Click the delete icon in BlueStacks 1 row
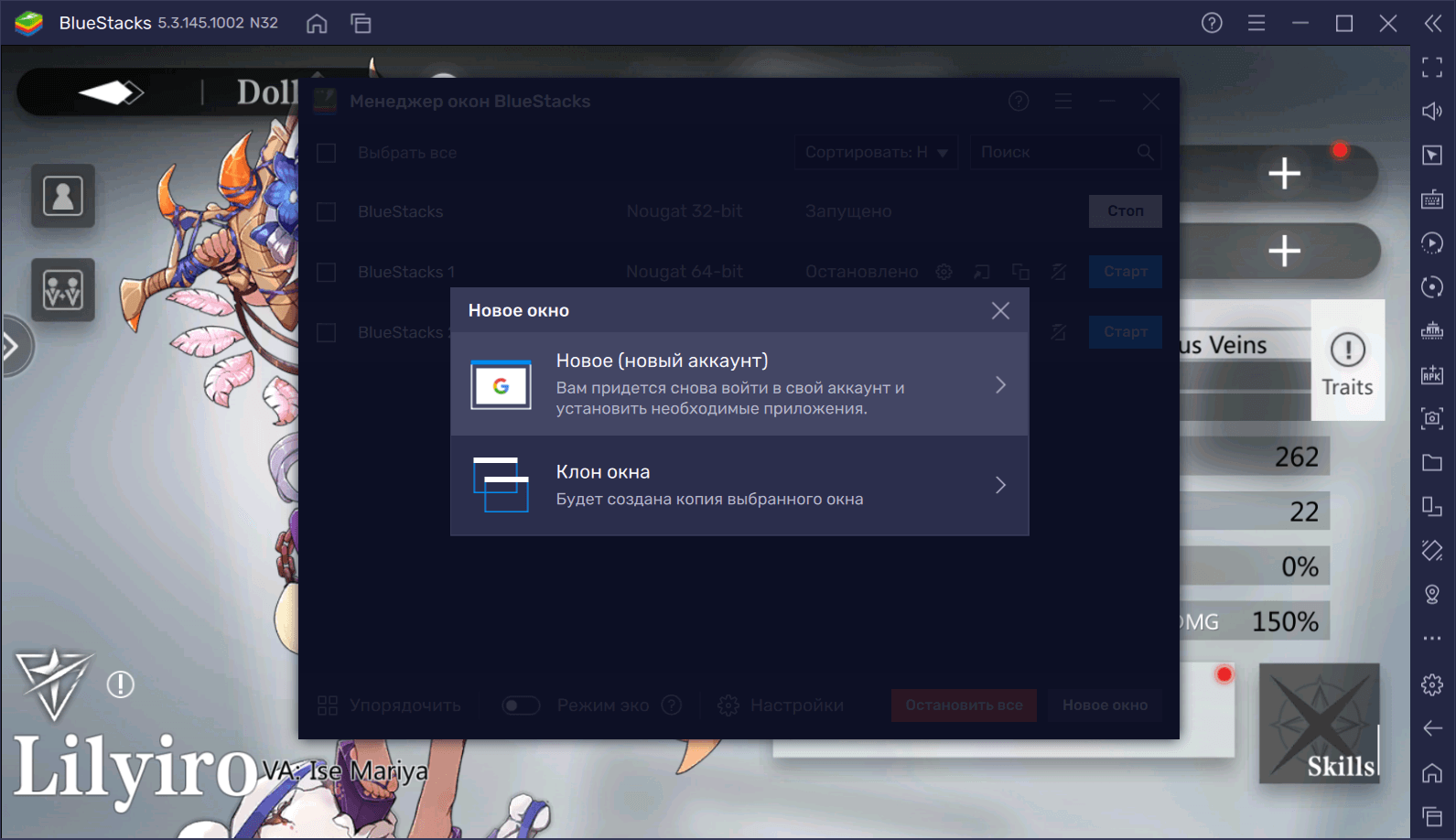 (1059, 272)
